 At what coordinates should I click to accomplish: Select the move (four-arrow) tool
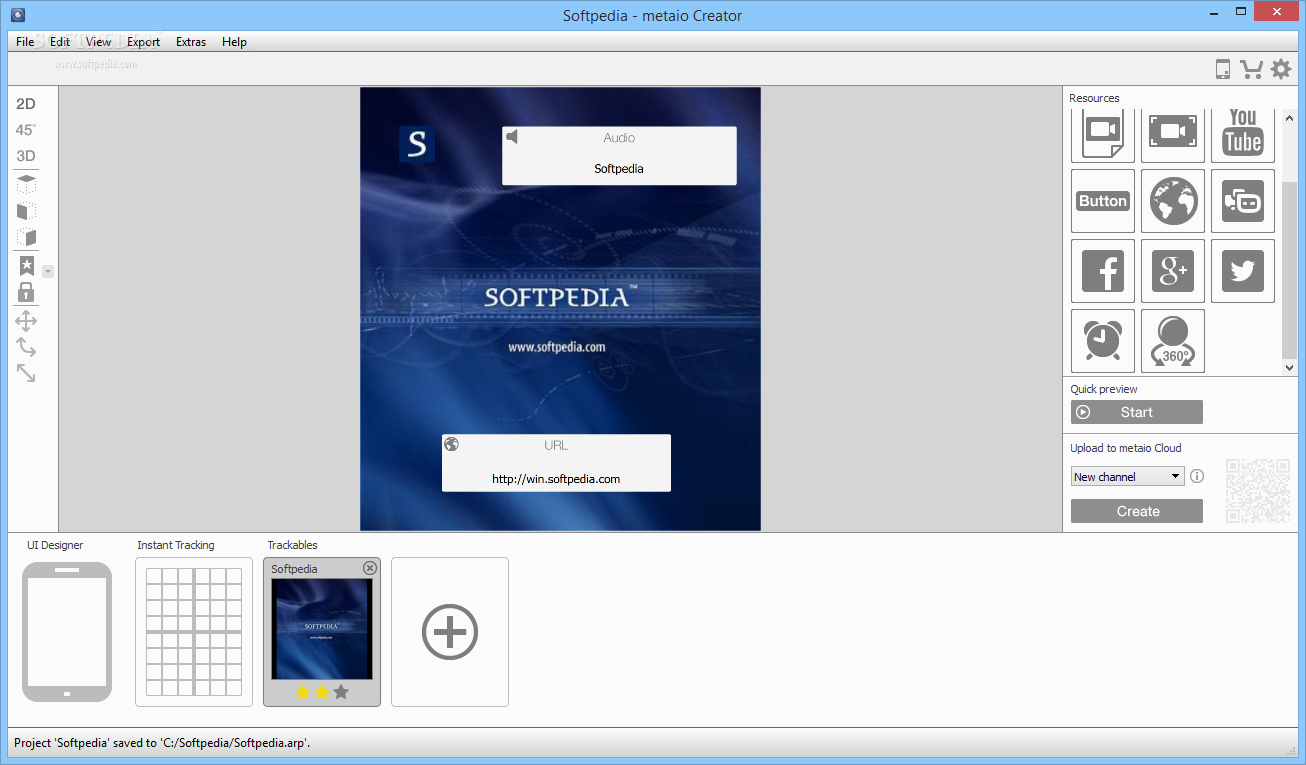click(26, 321)
